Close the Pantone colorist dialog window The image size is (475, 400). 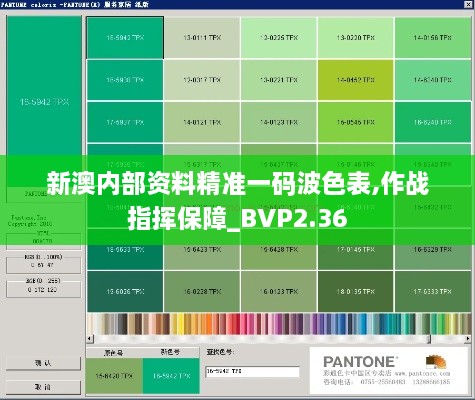pos(468,4)
